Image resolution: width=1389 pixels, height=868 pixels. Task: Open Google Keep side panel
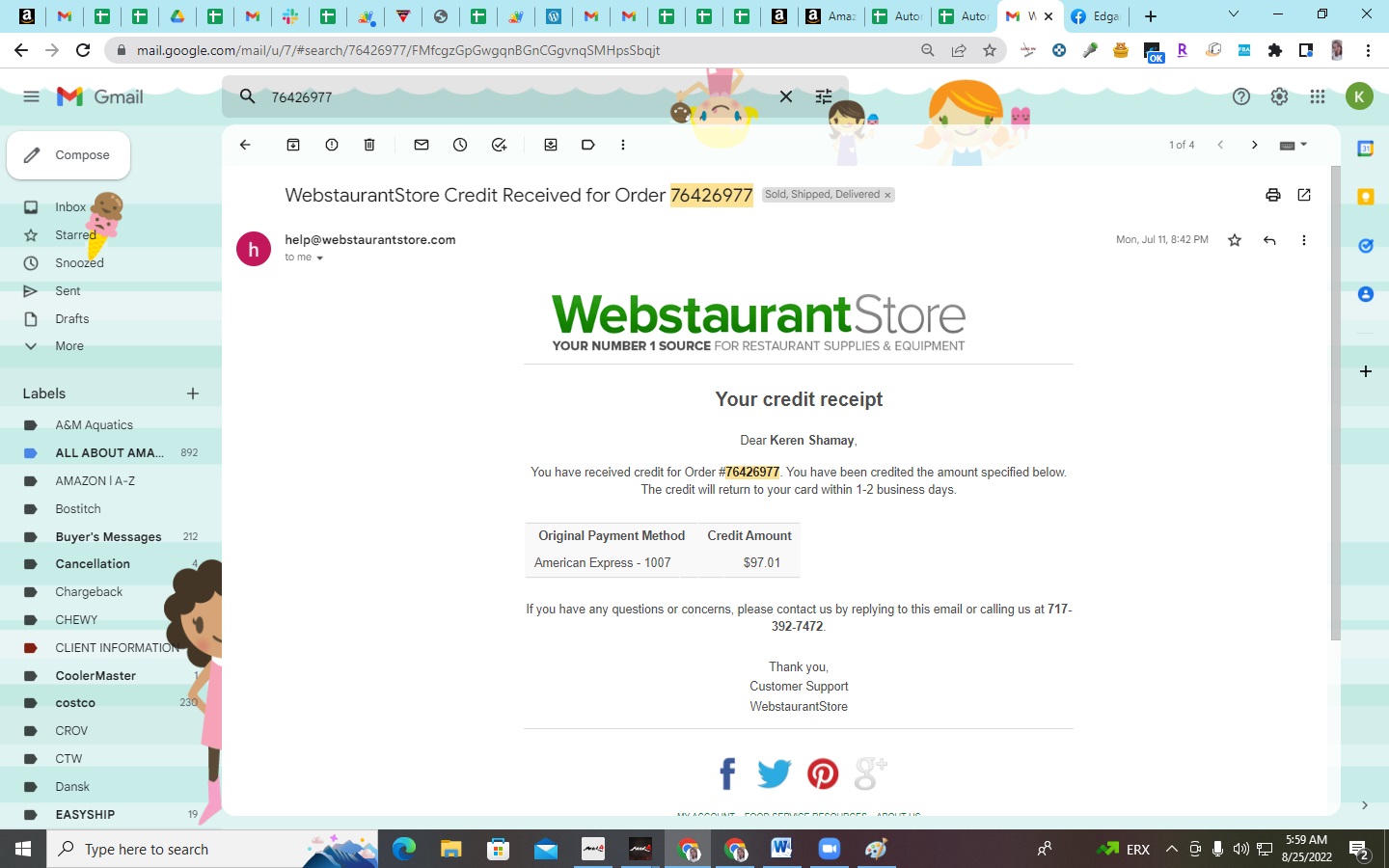[x=1365, y=197]
